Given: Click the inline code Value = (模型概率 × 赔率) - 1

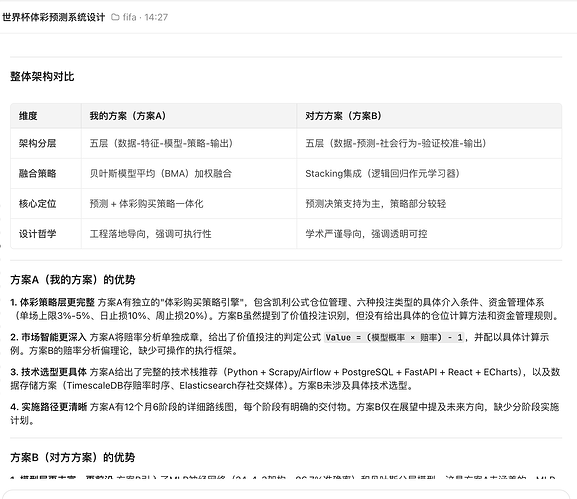Looking at the screenshot, I should tap(394, 337).
